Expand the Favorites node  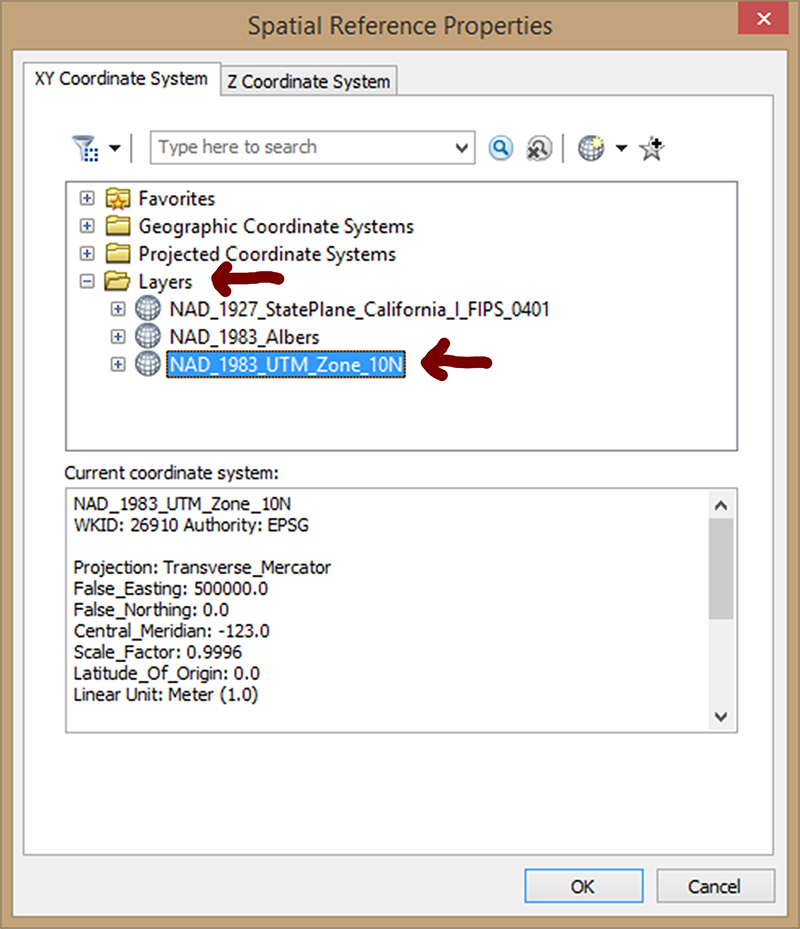[x=86, y=198]
